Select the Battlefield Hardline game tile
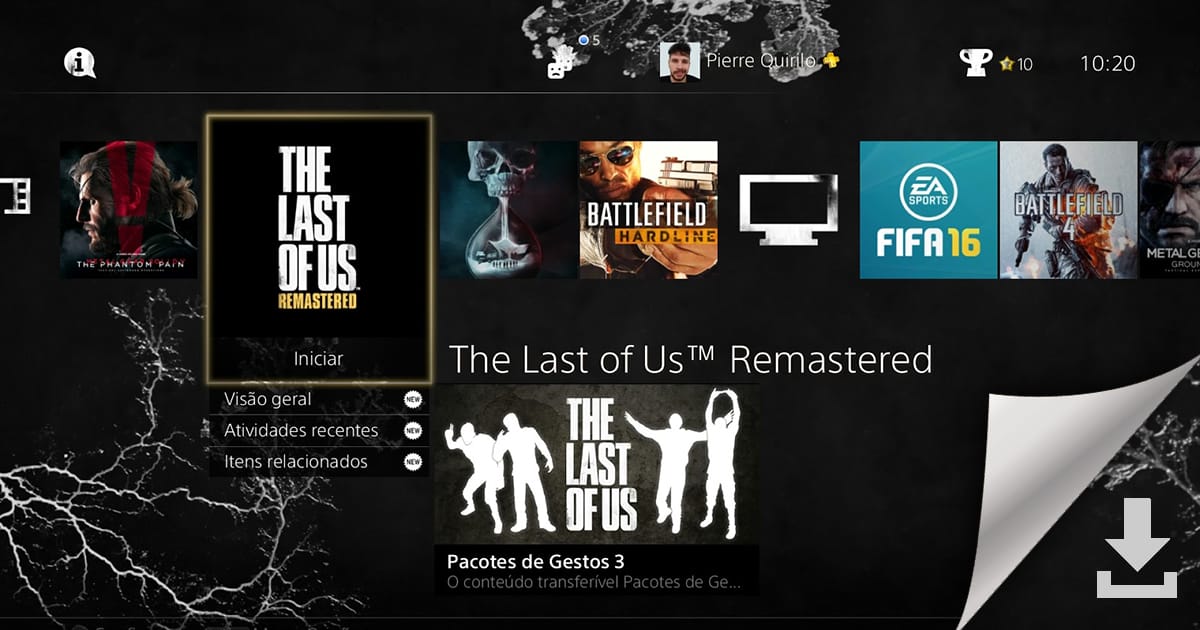The width and height of the screenshot is (1200, 630). pos(648,210)
